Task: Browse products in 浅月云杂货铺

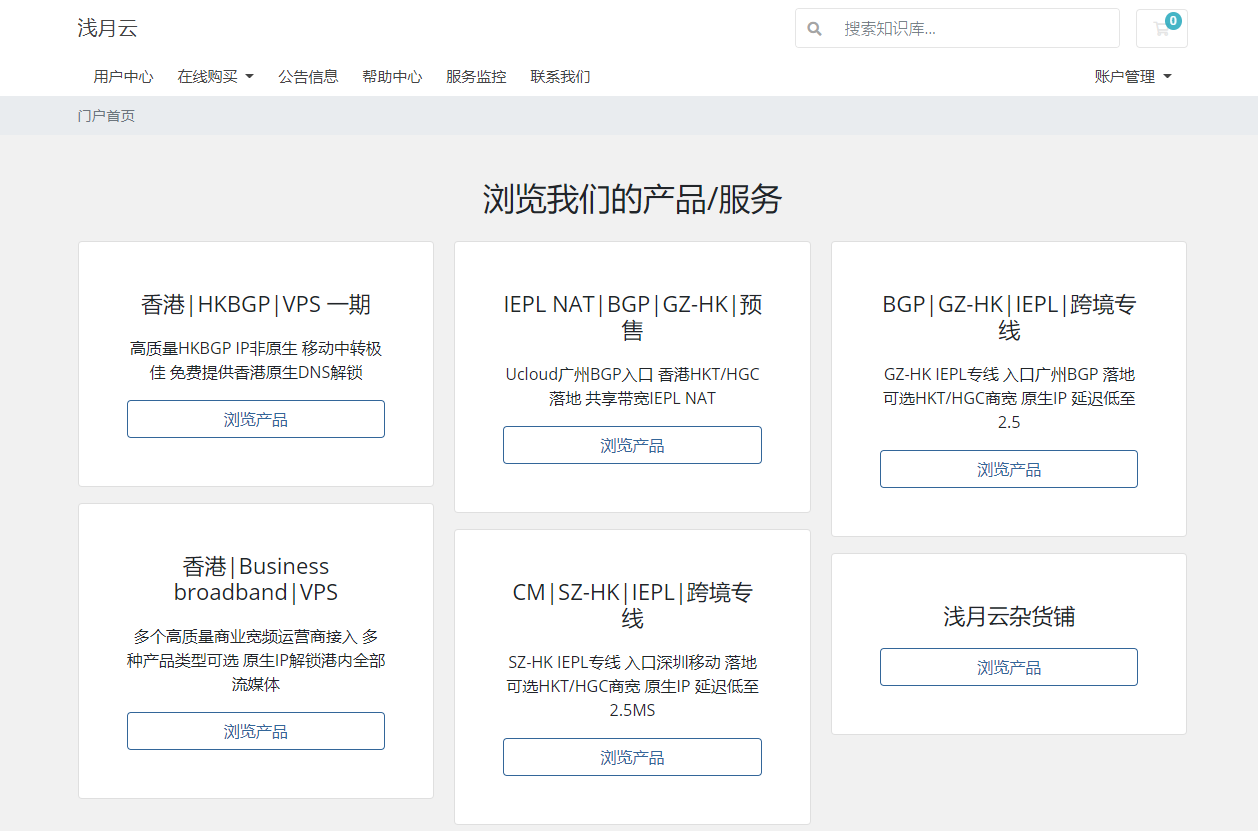Action: [x=1008, y=667]
